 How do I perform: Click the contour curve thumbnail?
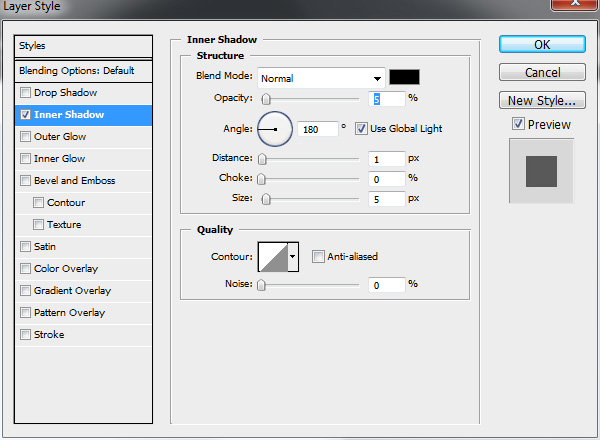(273, 256)
